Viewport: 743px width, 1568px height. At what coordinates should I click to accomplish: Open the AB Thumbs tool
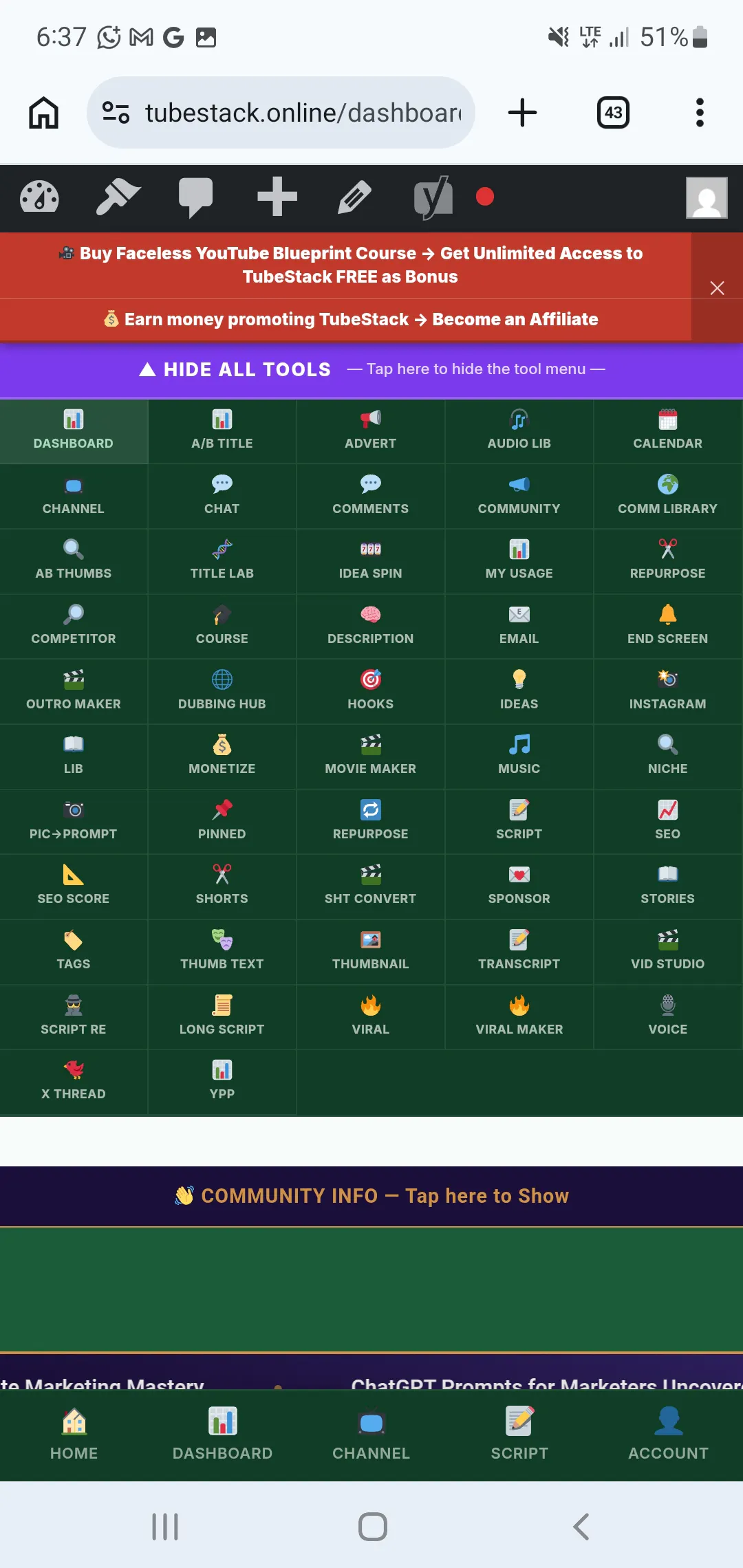click(74, 561)
